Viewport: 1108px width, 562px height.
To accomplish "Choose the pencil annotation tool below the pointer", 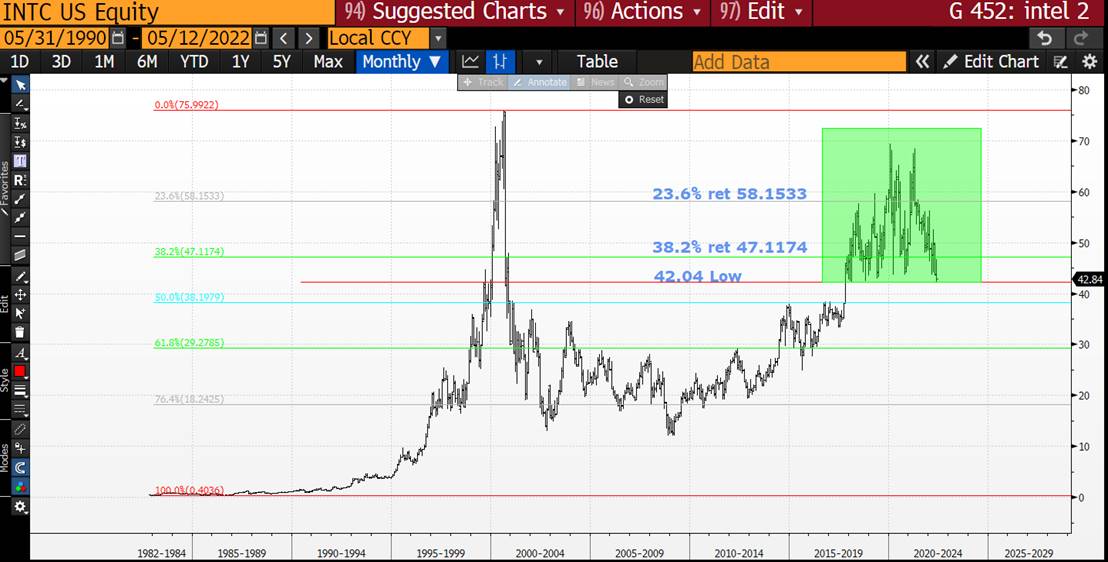I will 20,105.
